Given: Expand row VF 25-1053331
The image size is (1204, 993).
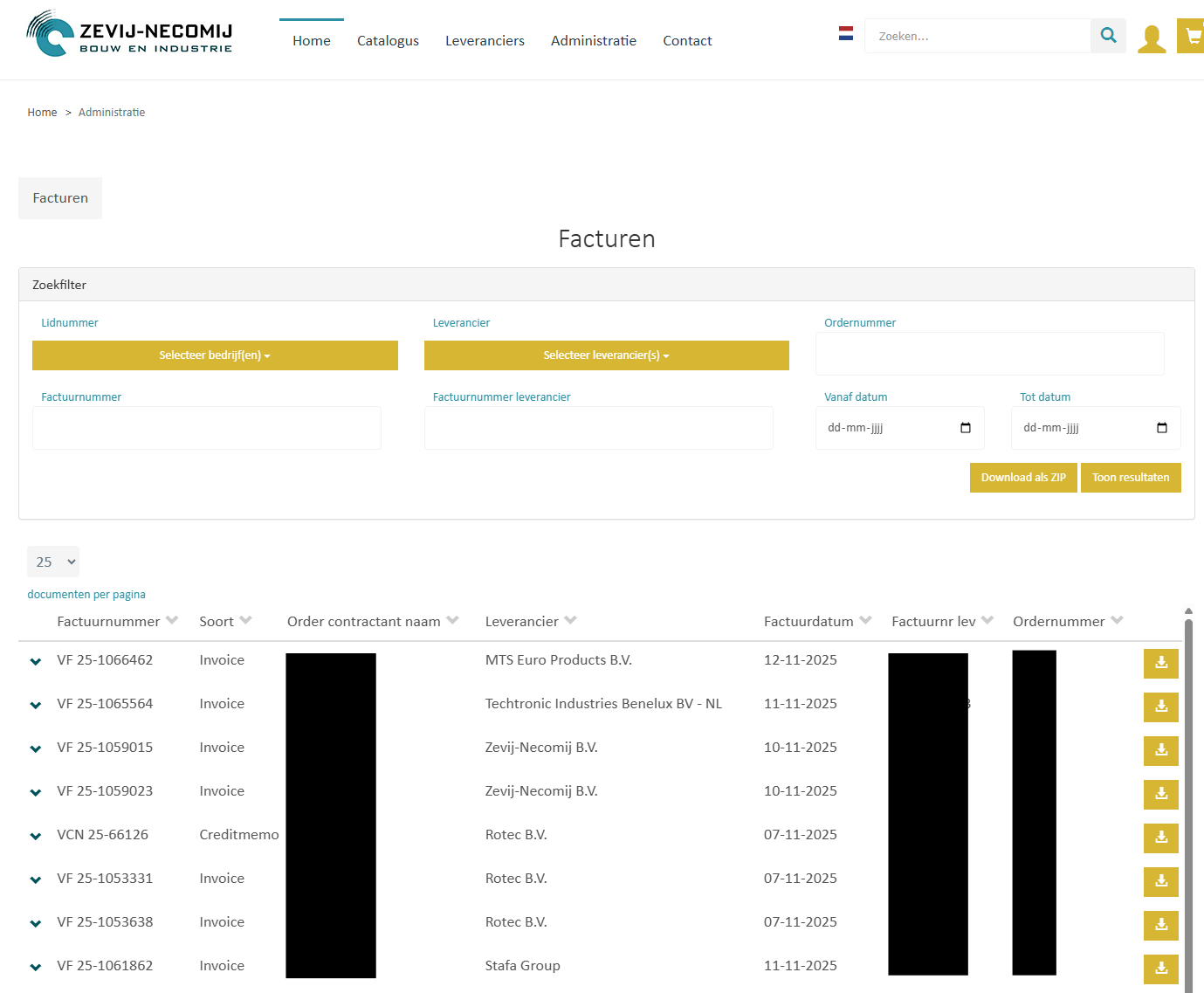Looking at the screenshot, I should (36, 880).
